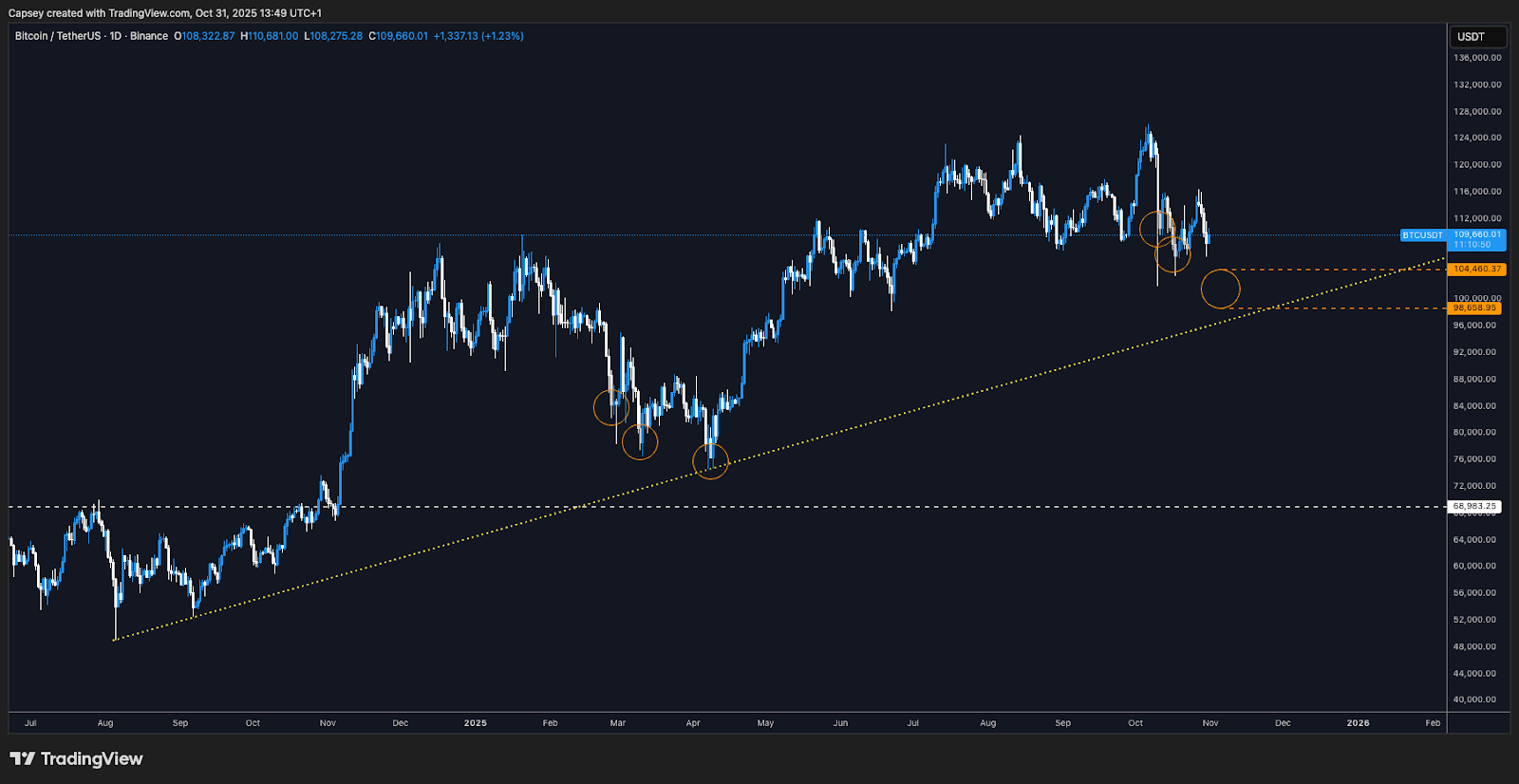This screenshot has width=1519, height=784.
Task: Click the 72,000.00 price axis label
Action: [x=1474, y=486]
